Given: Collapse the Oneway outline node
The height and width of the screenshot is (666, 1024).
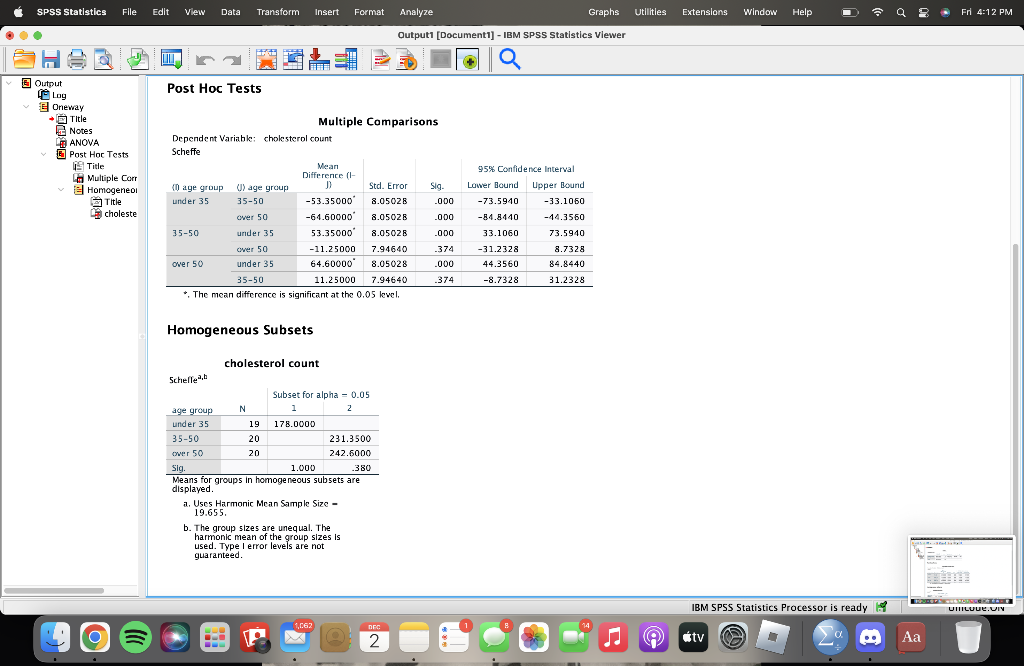Looking at the screenshot, I should tap(26, 106).
